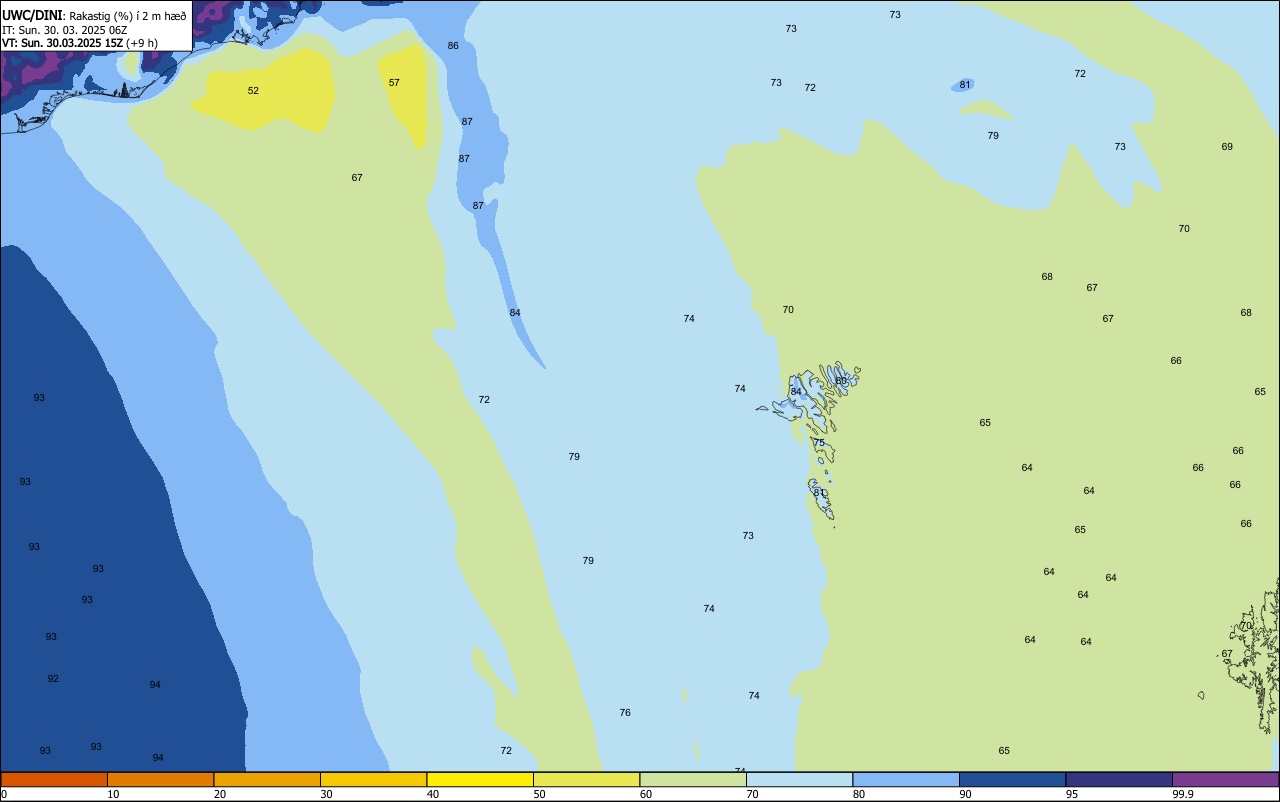
Task: Pick the navy 95–99.9 legend swatch
Action: [x=1119, y=779]
